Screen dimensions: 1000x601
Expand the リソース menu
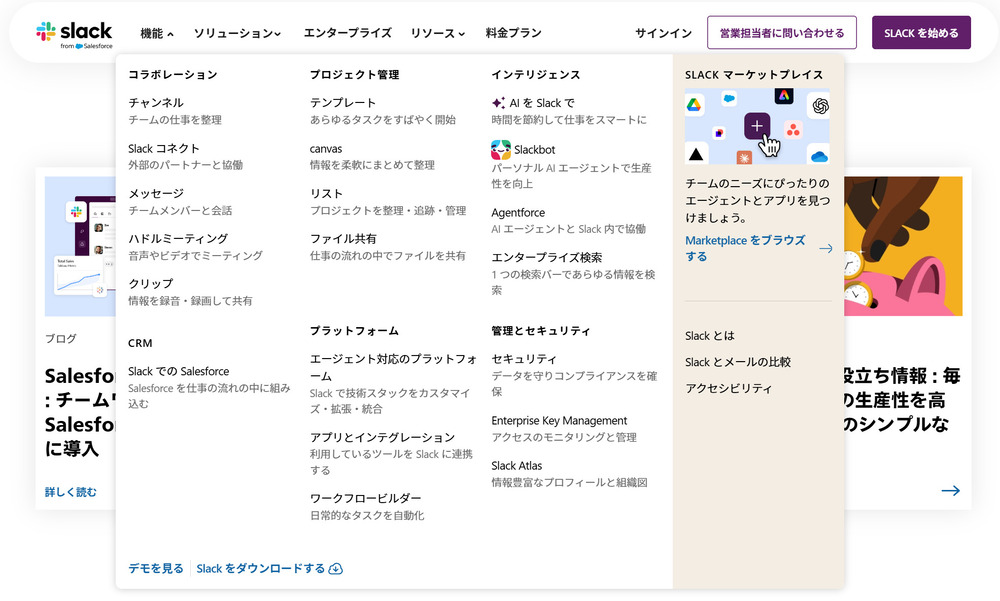pos(437,32)
